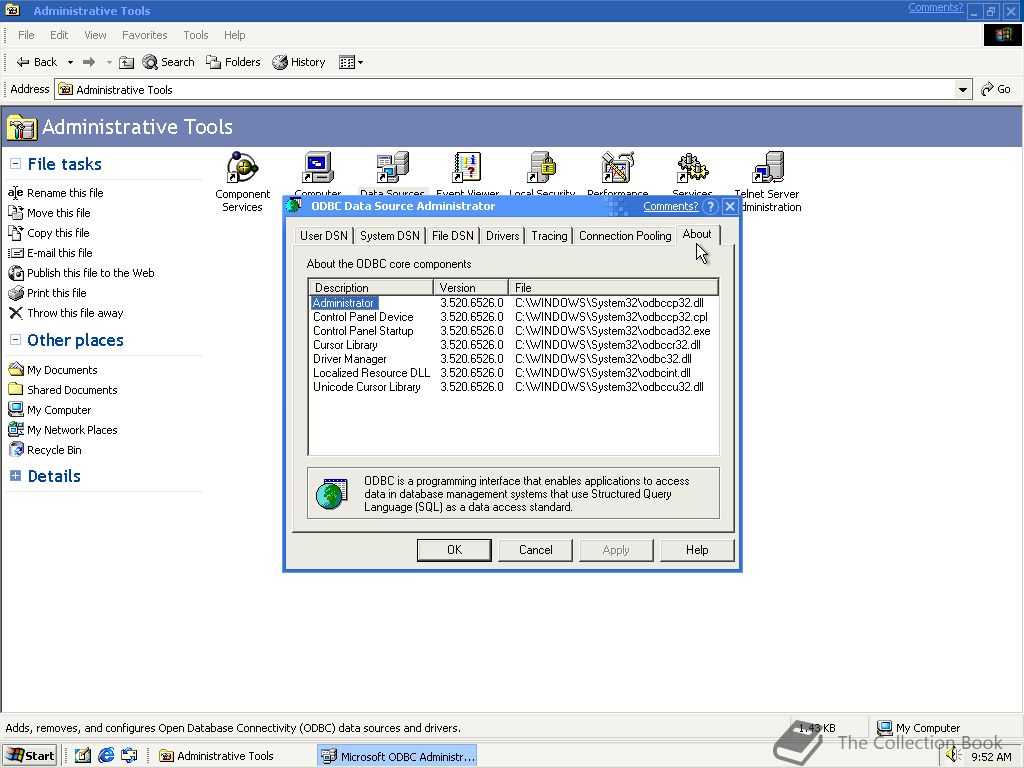1024x768 pixels.
Task: Select the Unicode Cursor Library row
Action: pos(513,387)
